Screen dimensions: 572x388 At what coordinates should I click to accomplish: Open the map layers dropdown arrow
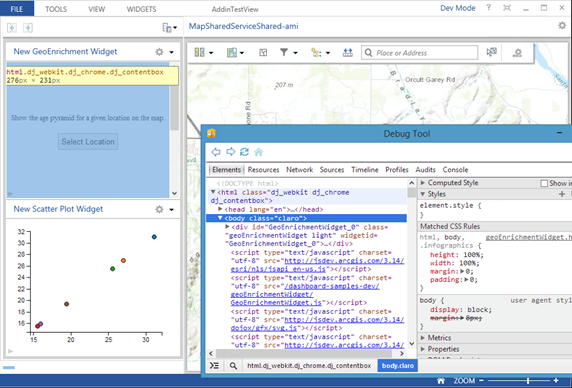point(241,53)
